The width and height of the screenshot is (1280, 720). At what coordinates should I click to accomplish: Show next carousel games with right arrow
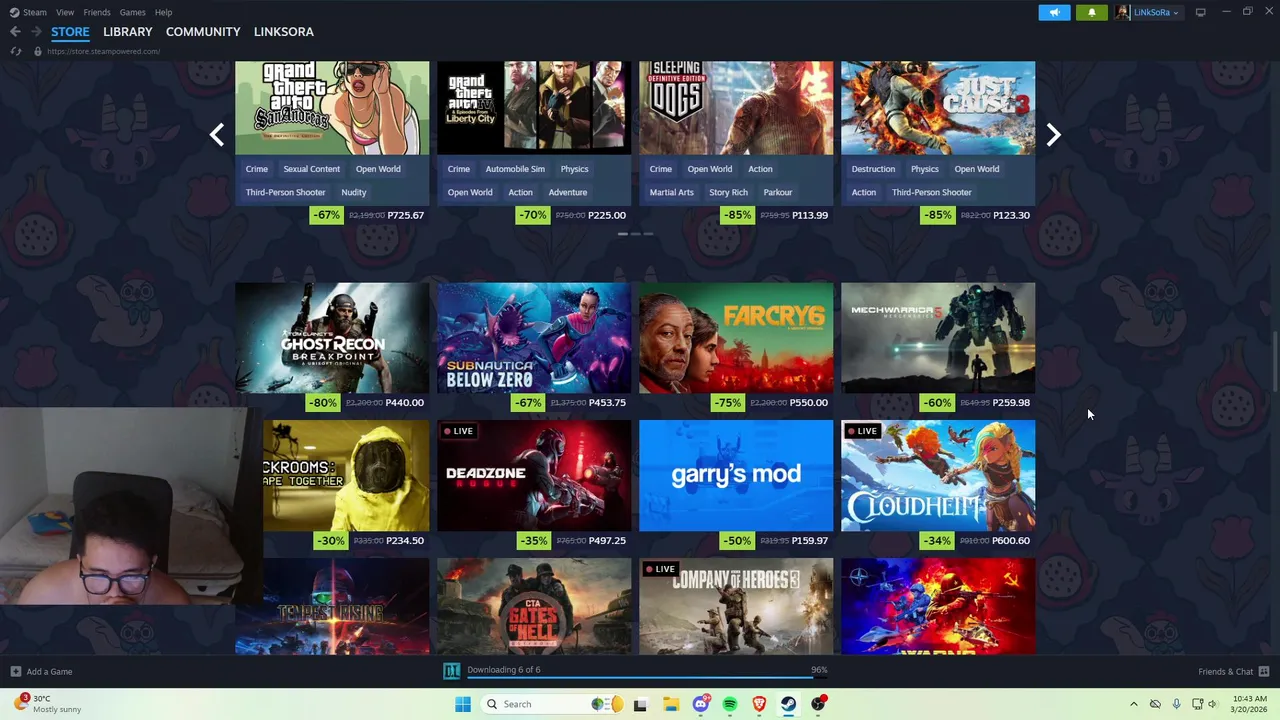point(1053,135)
